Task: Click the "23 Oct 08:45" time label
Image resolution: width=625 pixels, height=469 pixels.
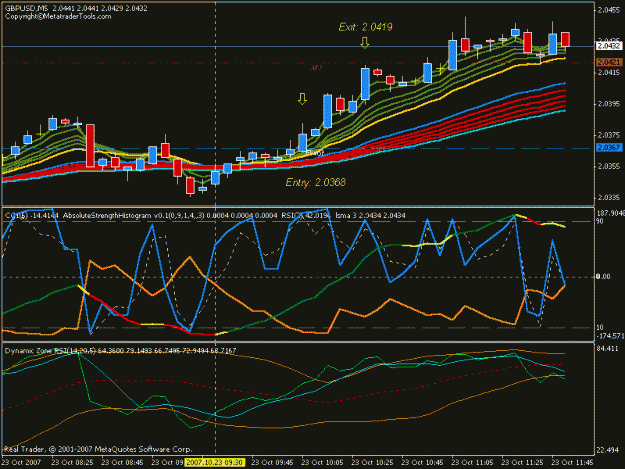Action: [x=122, y=463]
